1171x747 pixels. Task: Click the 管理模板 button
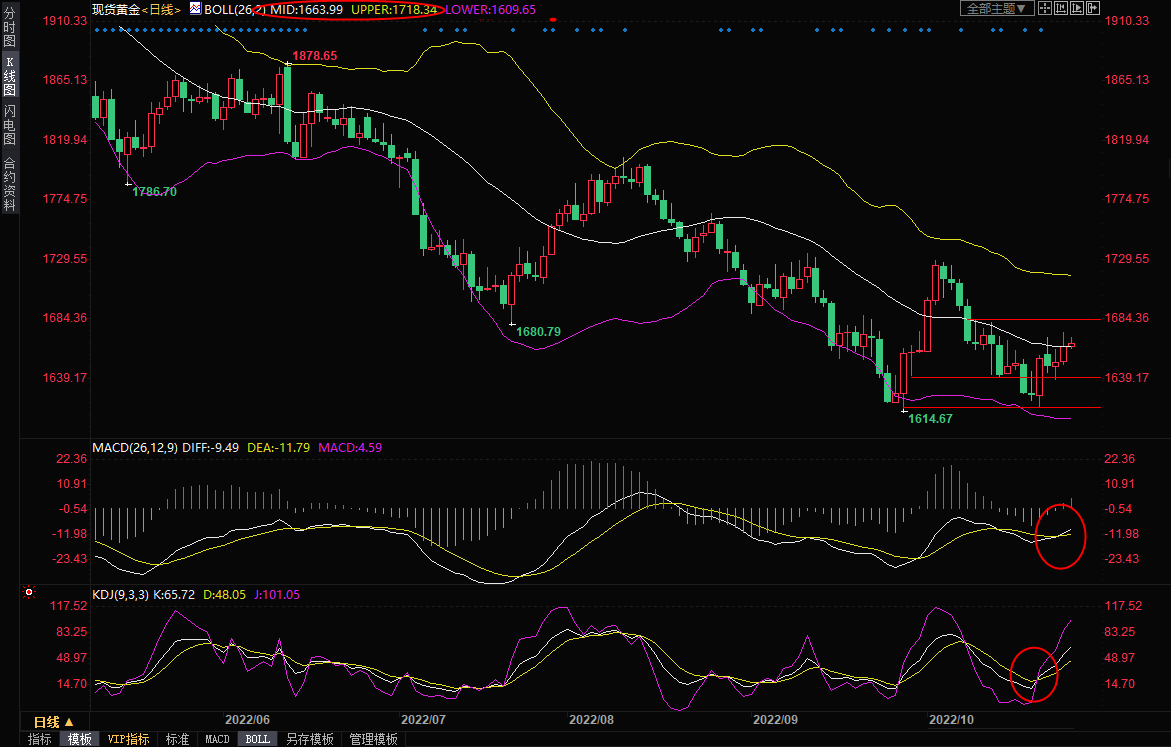click(x=373, y=739)
